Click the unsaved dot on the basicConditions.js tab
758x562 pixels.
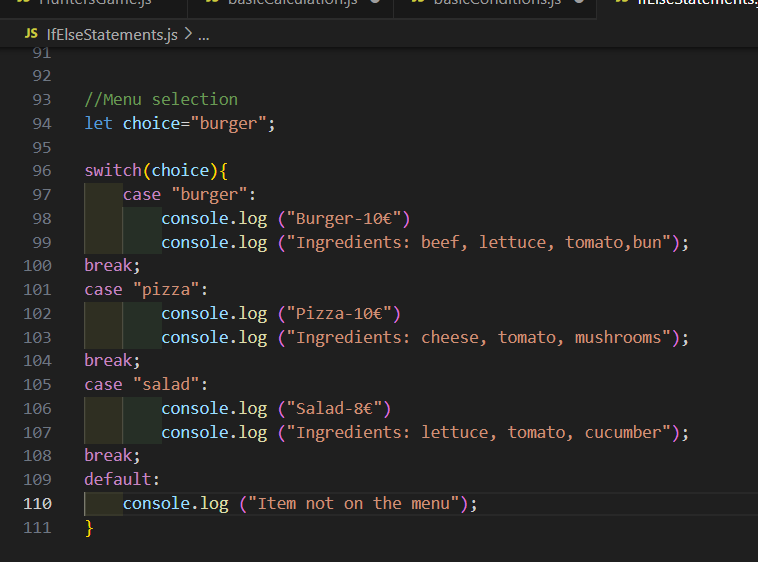pyautogui.click(x=577, y=3)
